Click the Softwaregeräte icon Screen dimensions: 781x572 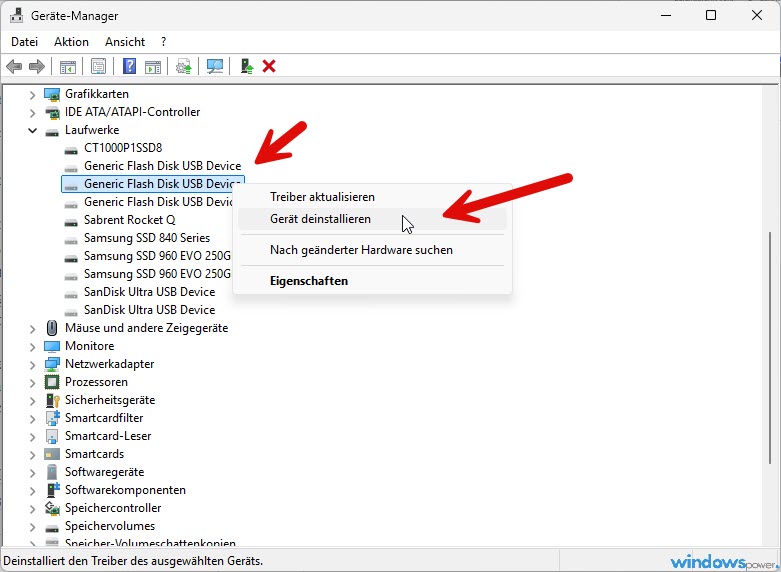coord(52,472)
